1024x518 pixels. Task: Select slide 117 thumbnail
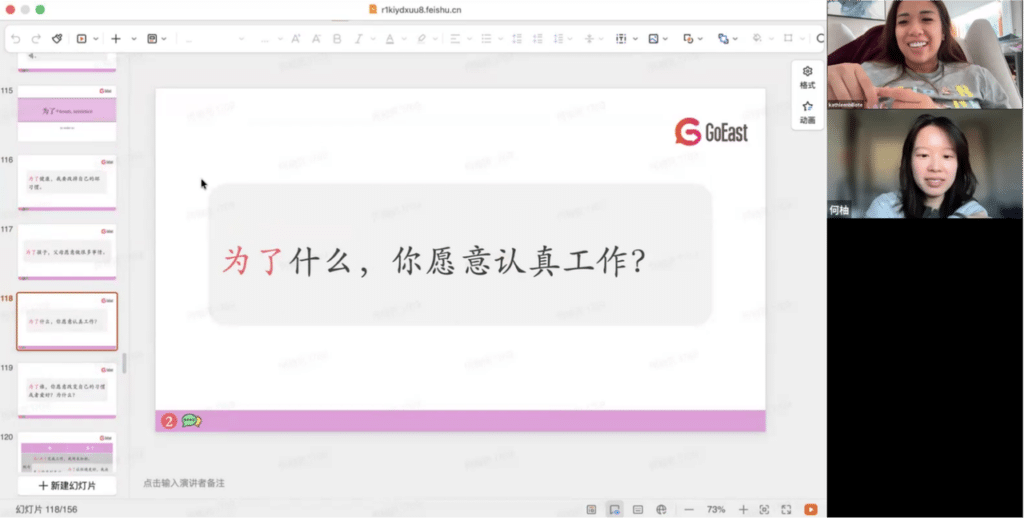(x=67, y=251)
